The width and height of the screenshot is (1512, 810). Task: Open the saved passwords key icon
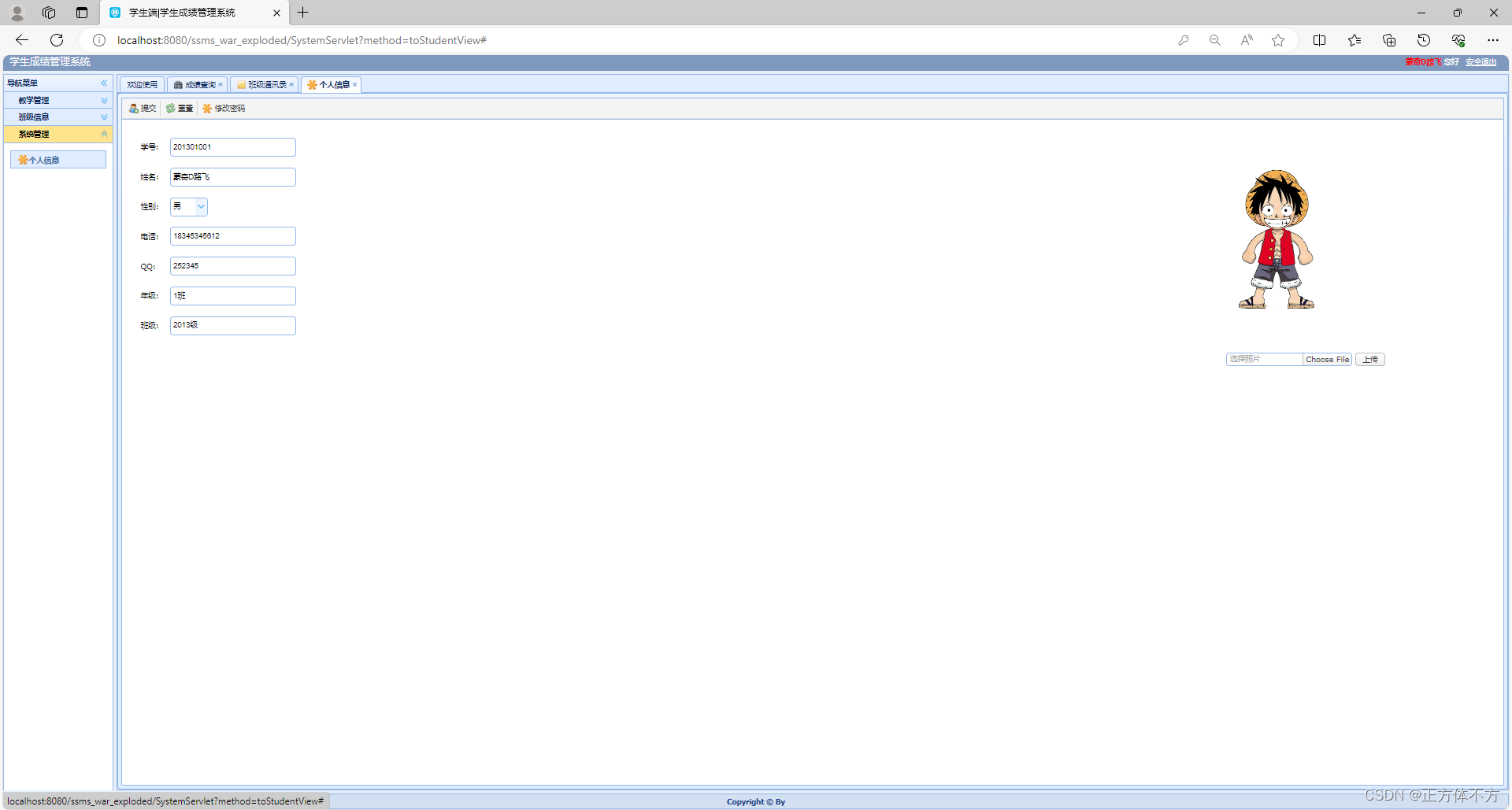pos(1184,40)
